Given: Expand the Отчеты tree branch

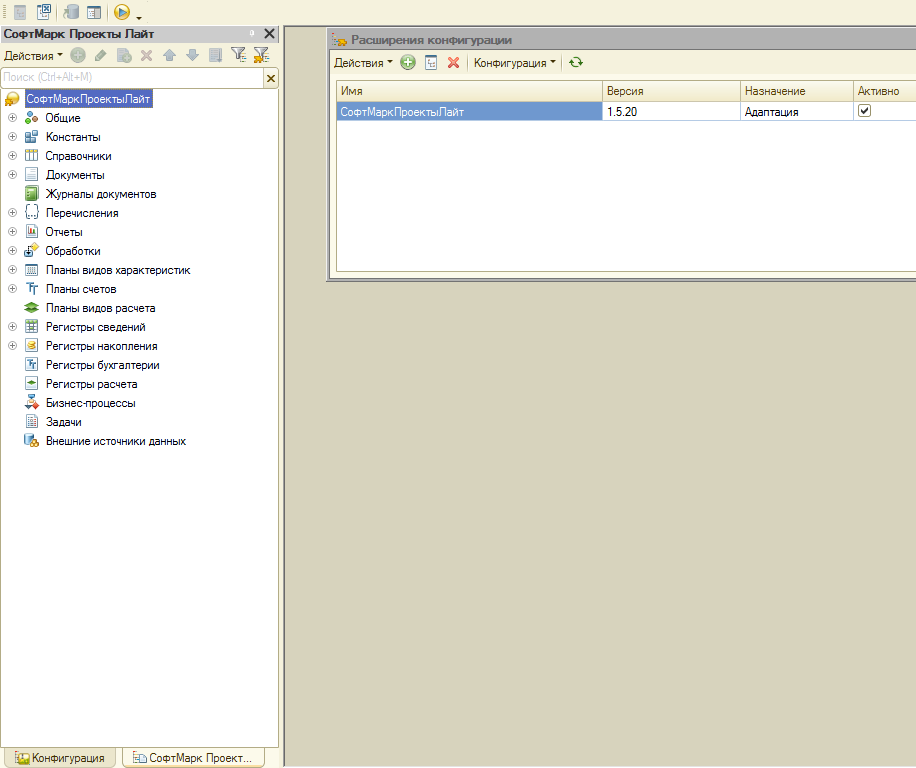Looking at the screenshot, I should point(12,232).
